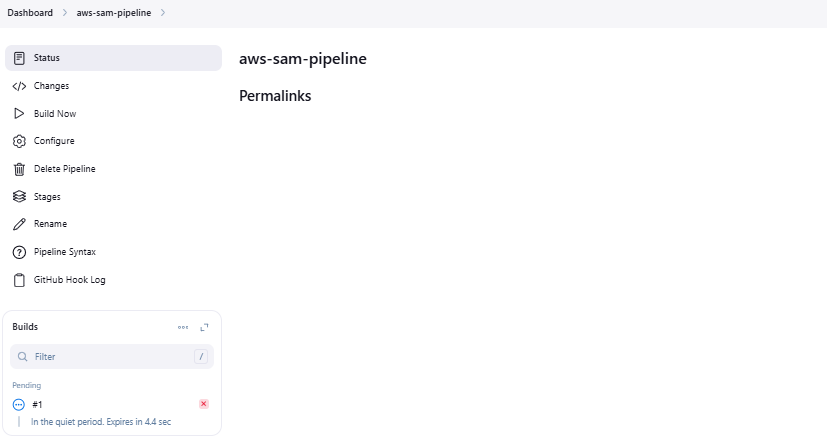Click the Delete Pipeline trash icon

click(19, 169)
